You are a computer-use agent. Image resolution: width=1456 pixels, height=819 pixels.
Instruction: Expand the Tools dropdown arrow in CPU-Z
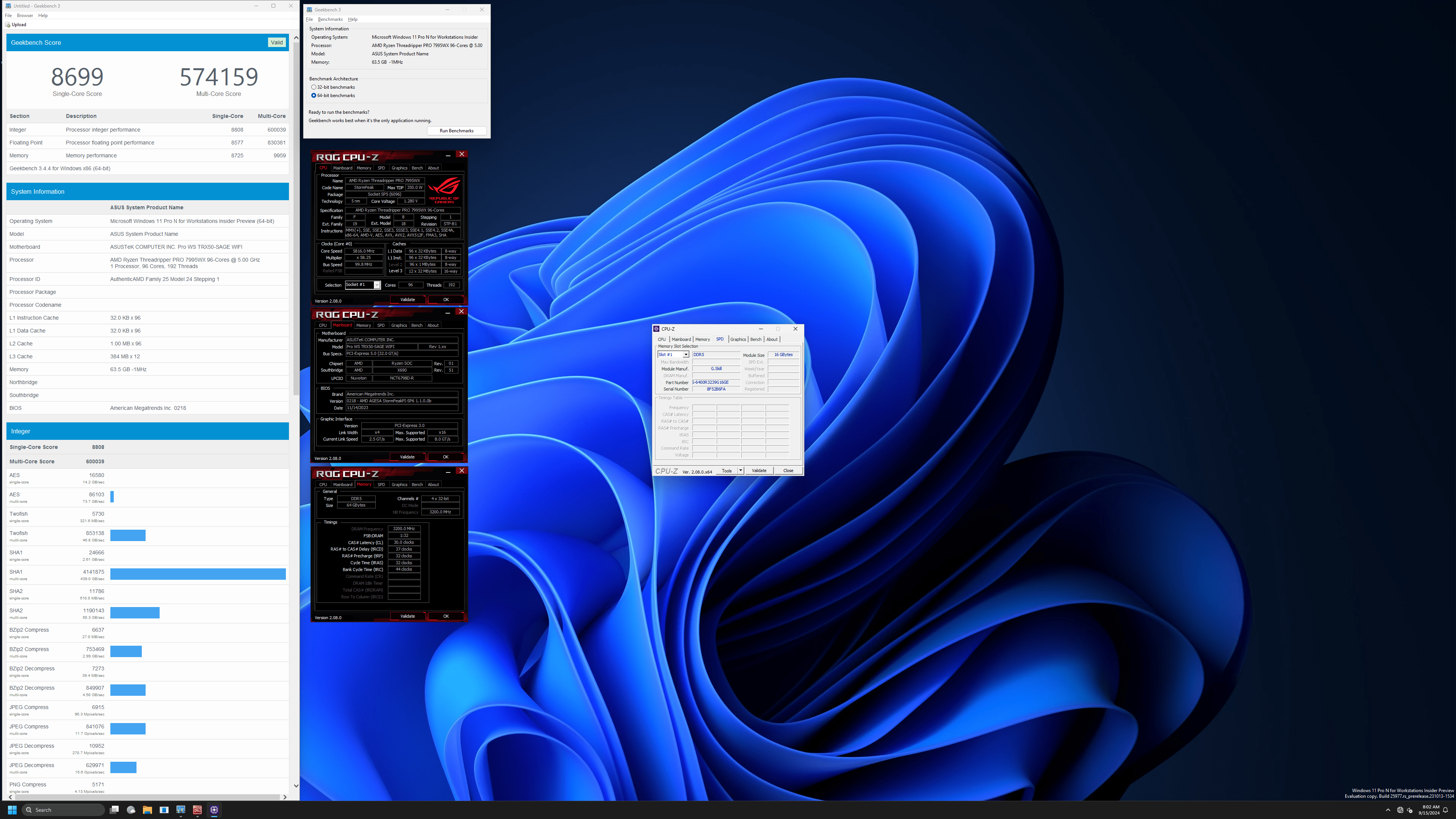coord(741,470)
